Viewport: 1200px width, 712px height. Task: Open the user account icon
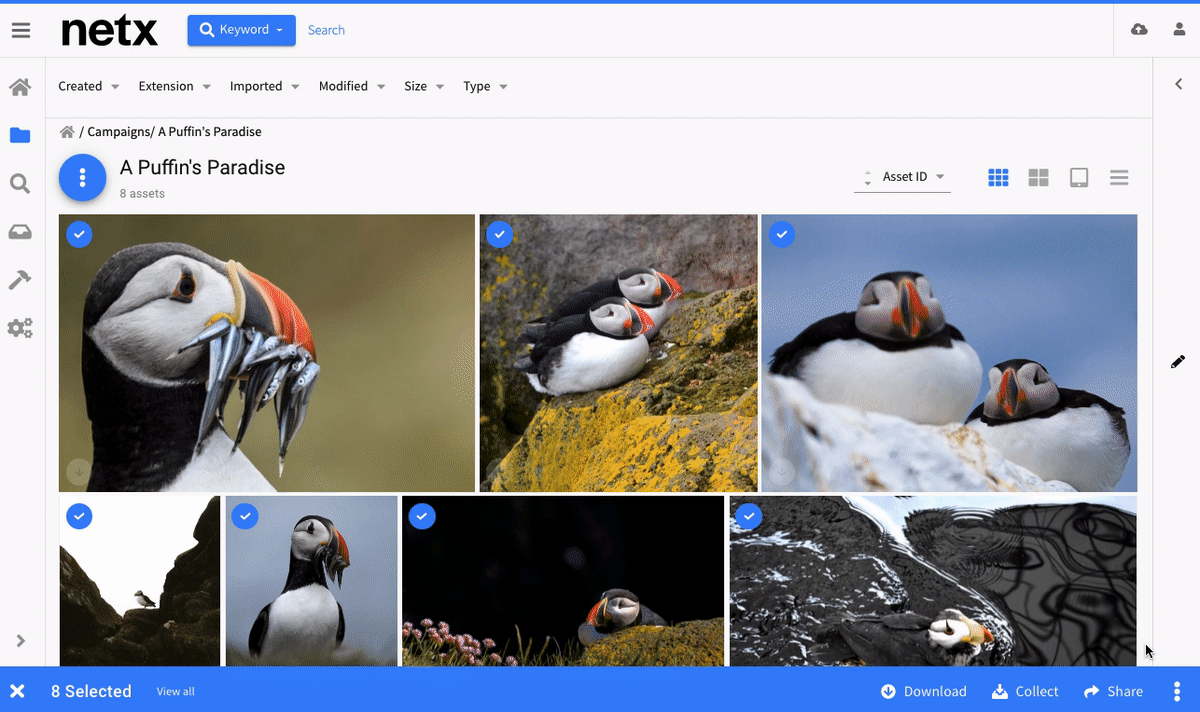[x=1179, y=30]
